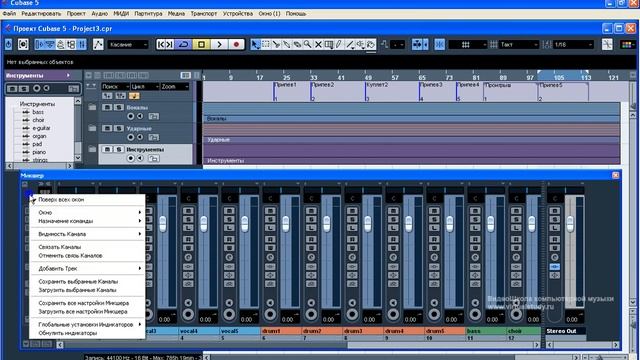Open the Такт grid type dropdown
Viewport: 640px width, 360px height.
pos(520,44)
